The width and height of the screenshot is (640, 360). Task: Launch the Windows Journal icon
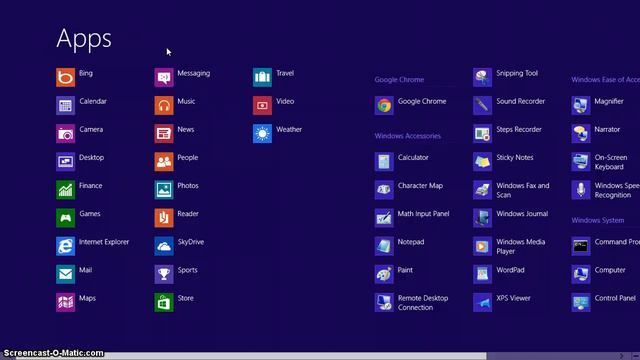[482, 218]
